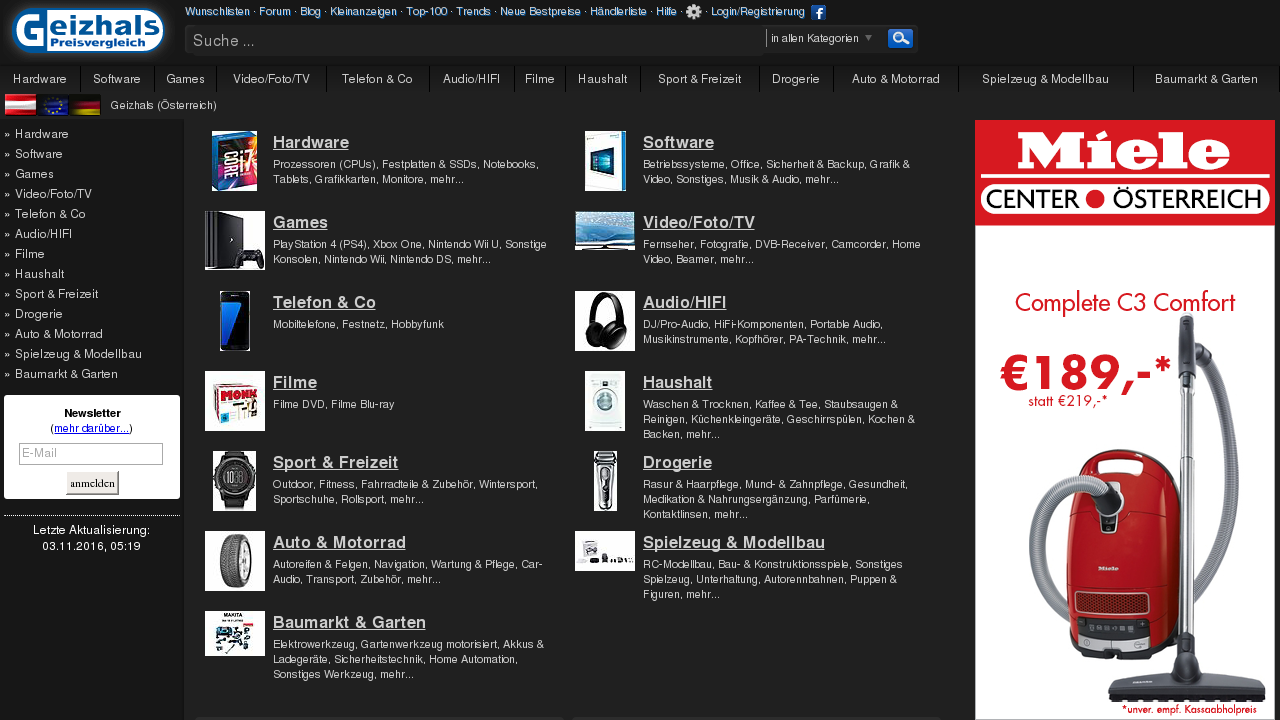Viewport: 1280px width, 720px height.
Task: Open the Sport & Freizeit category heading
Action: [335, 462]
